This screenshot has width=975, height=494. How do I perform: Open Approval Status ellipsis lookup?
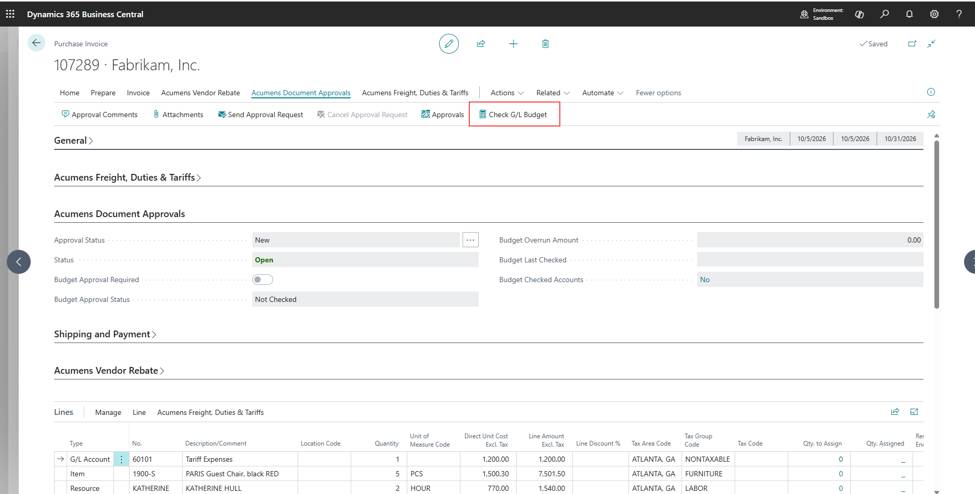coord(470,240)
